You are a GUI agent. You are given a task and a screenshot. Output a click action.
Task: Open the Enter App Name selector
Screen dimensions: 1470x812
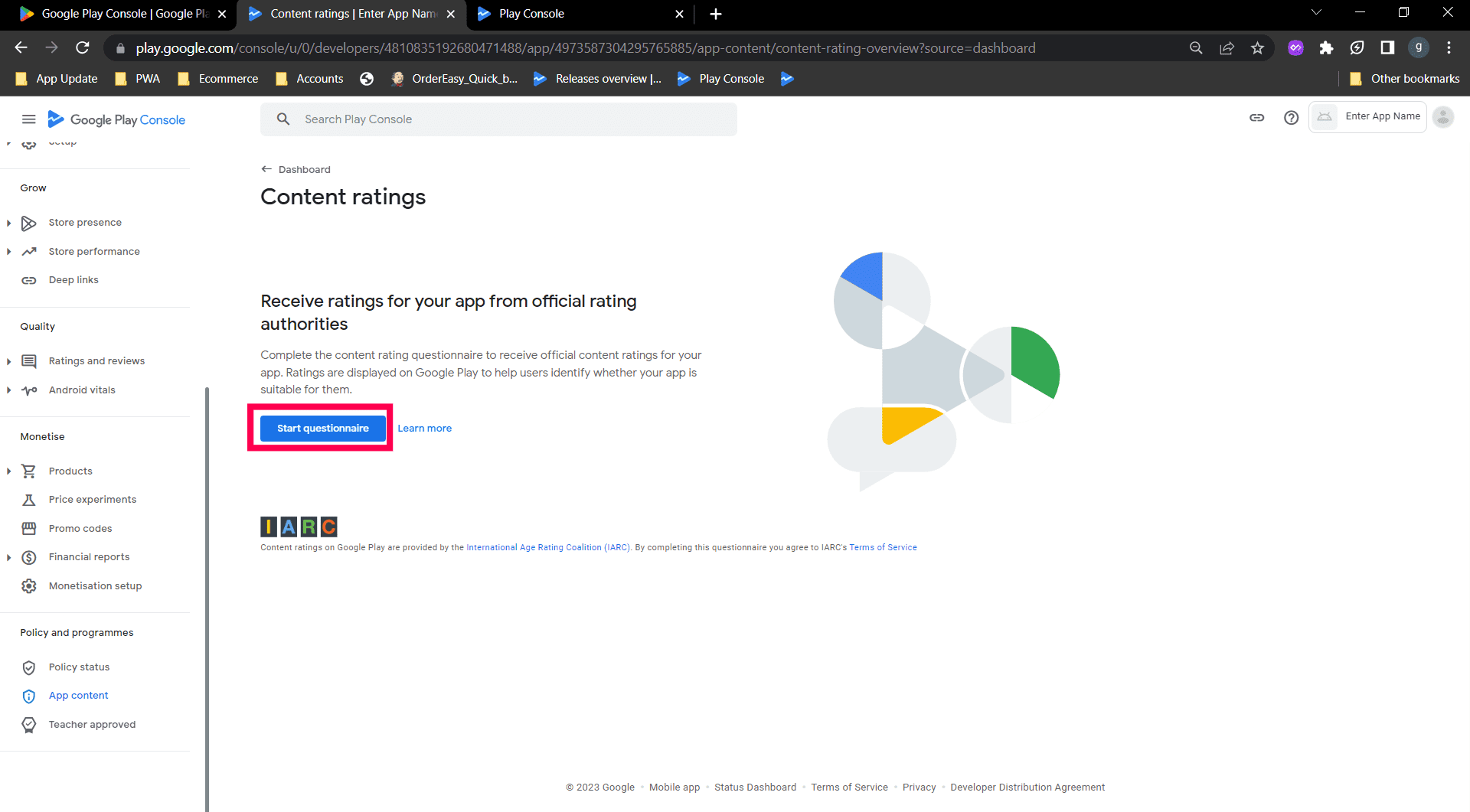pos(1367,117)
